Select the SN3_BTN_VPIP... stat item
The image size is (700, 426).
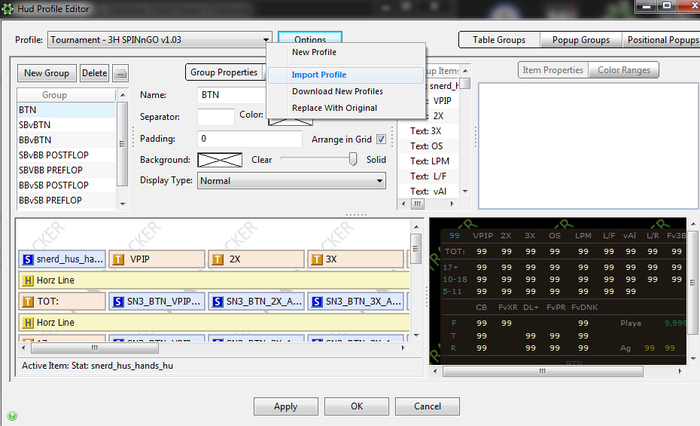click(157, 301)
